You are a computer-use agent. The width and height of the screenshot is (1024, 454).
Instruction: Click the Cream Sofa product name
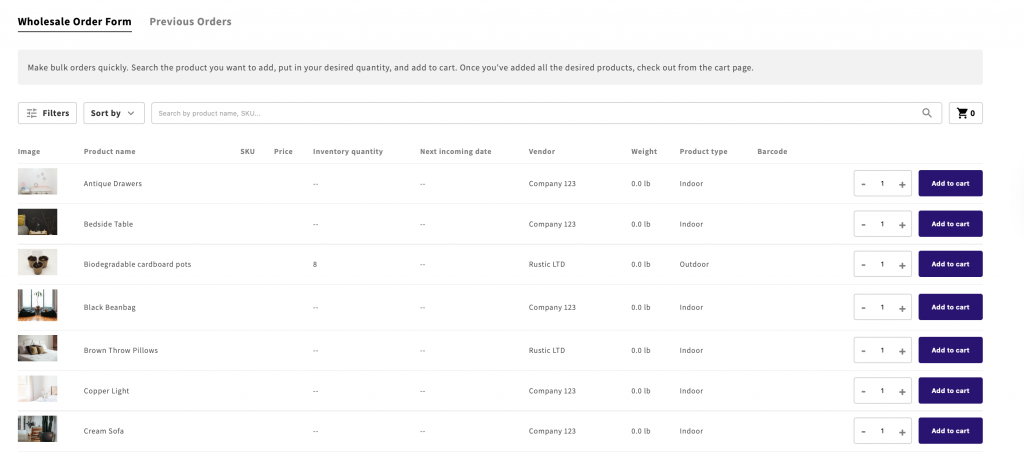coord(104,431)
